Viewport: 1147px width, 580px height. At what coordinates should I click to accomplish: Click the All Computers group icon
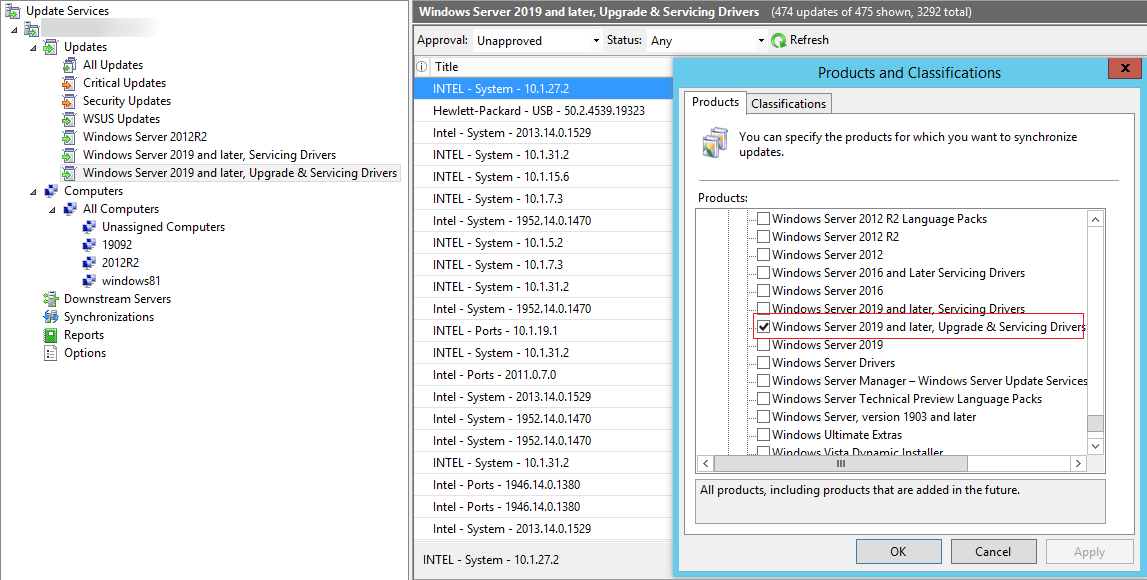click(x=69, y=209)
